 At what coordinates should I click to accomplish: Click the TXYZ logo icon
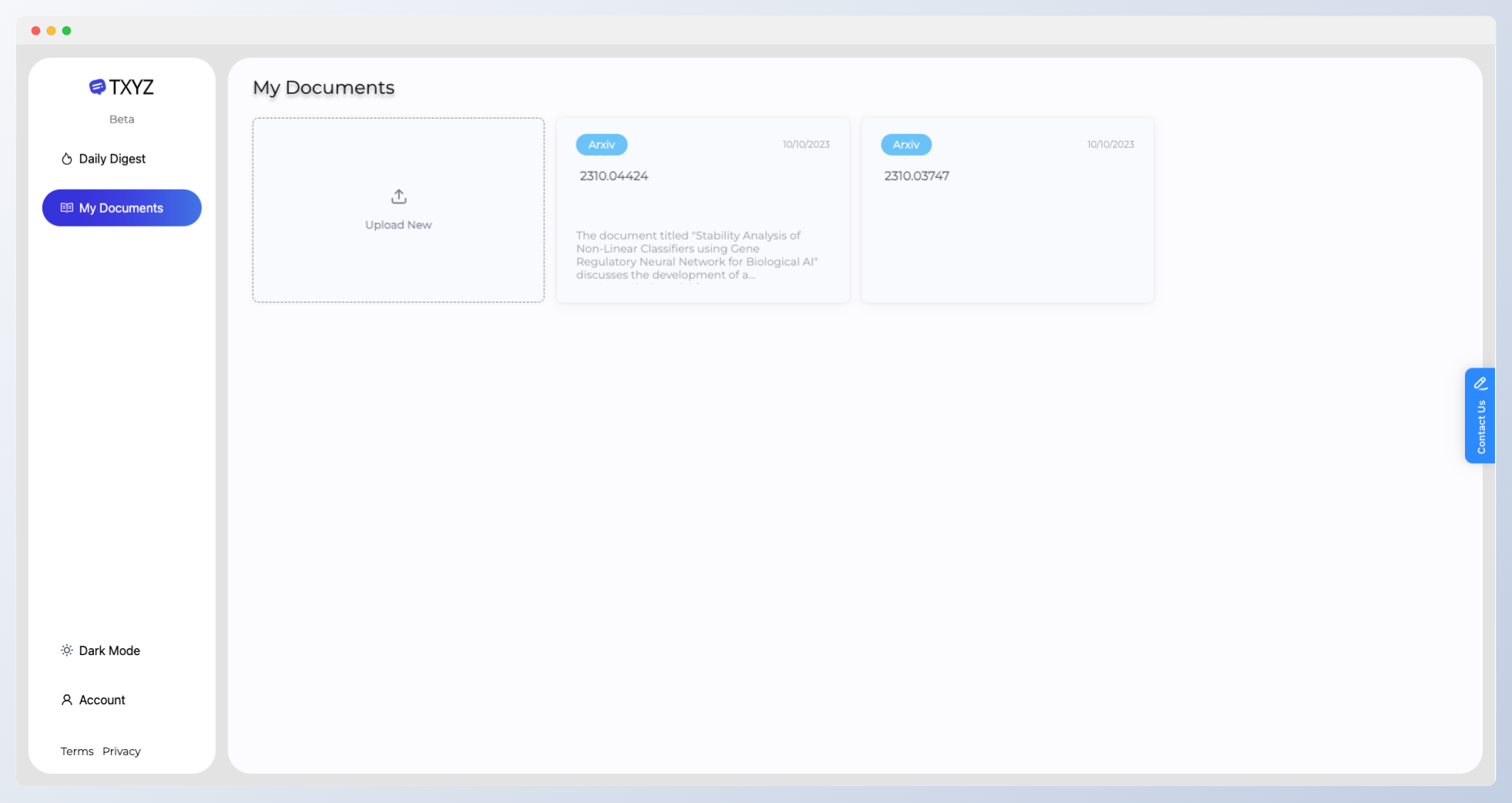coord(97,87)
